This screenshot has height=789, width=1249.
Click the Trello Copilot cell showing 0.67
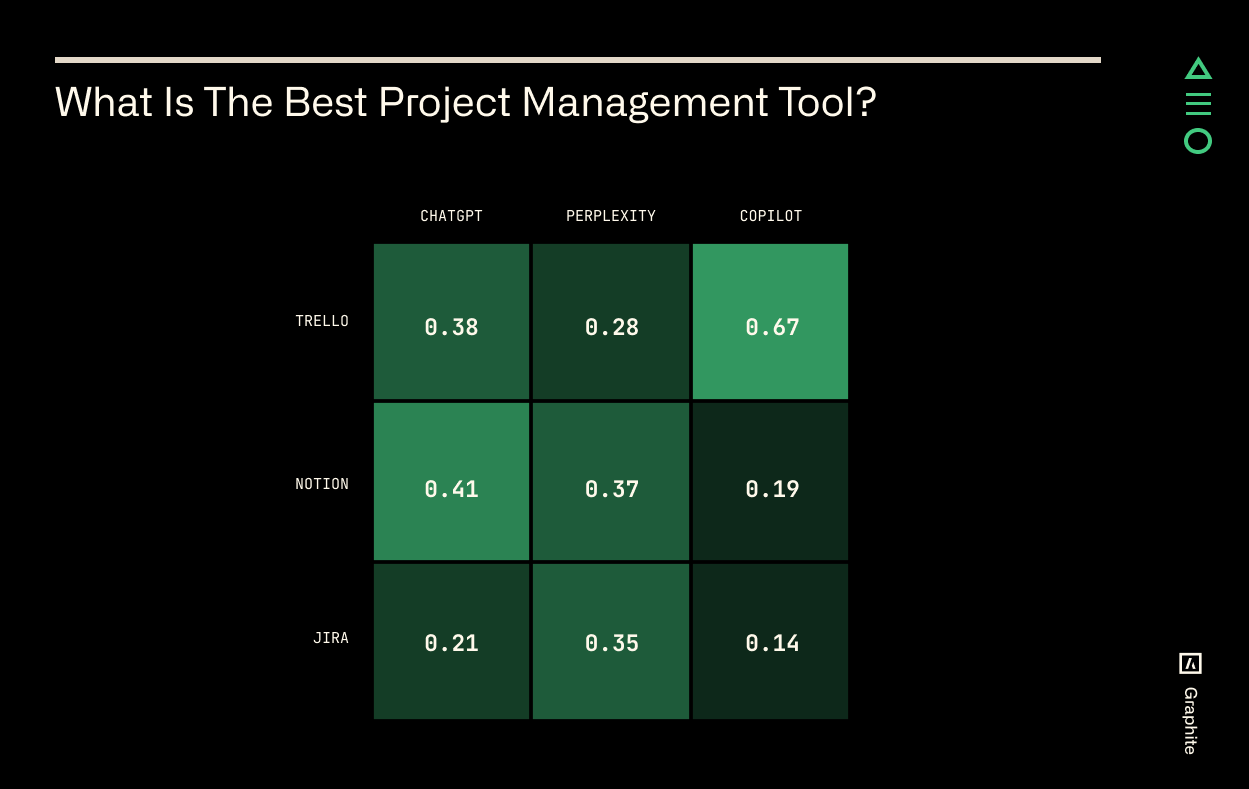point(770,321)
